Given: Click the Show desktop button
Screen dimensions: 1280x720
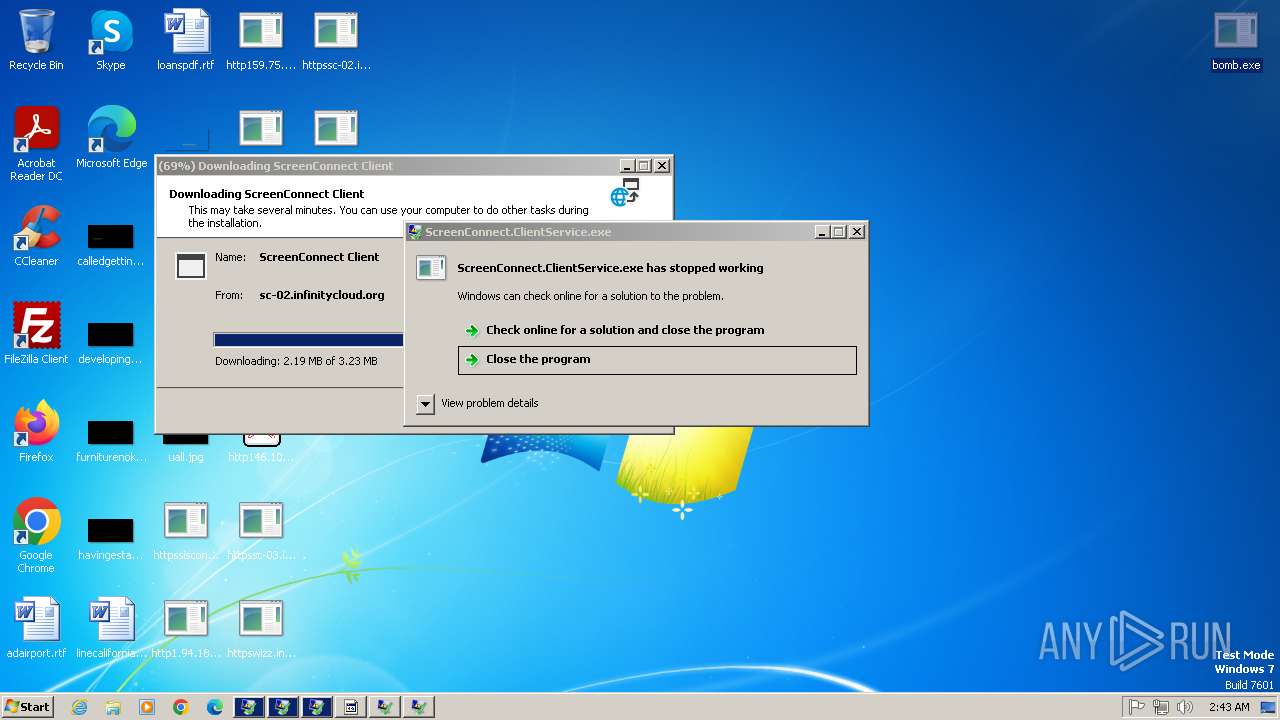Looking at the screenshot, I should coord(1269,707).
